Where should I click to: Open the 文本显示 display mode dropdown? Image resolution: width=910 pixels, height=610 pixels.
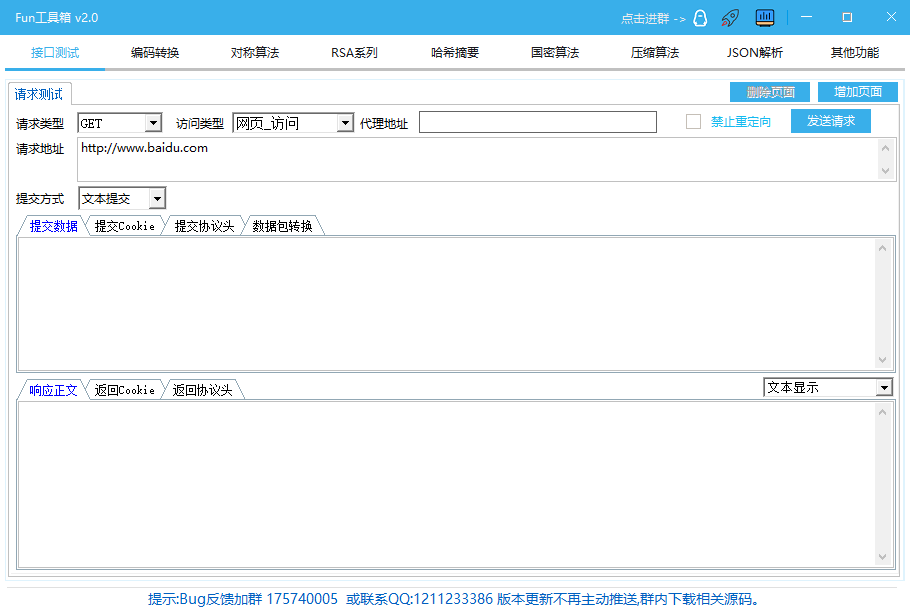click(x=883, y=387)
